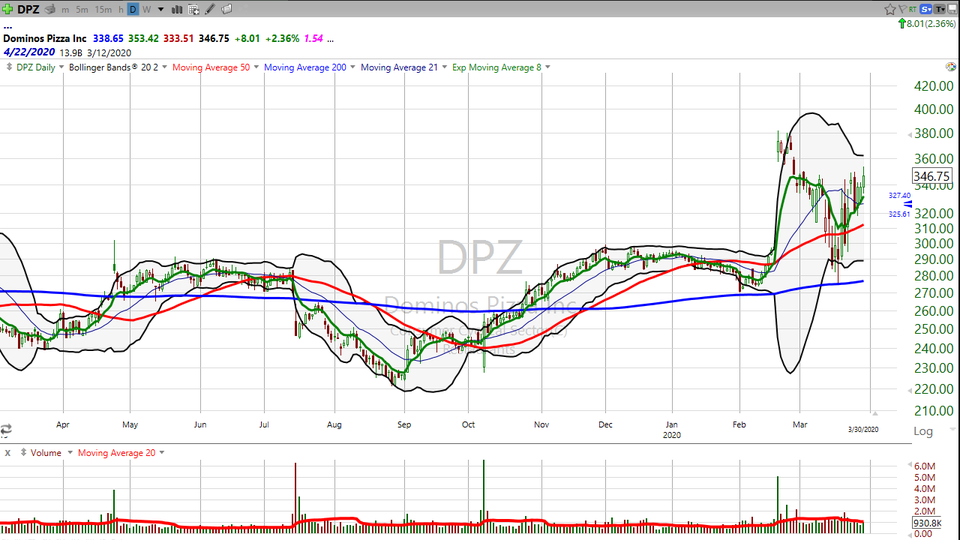Select the 15m time frame
The image size is (960, 540).
click(103, 9)
